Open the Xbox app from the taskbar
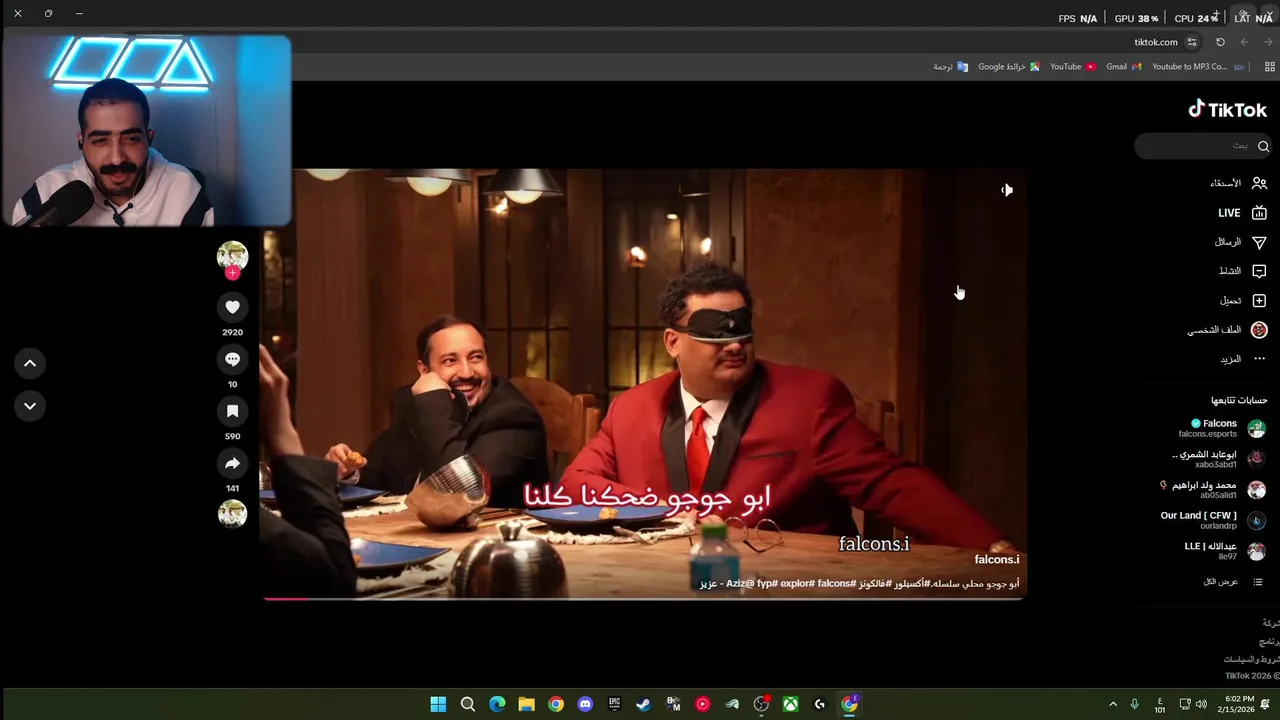Screen dimensions: 1280x720 (x=790, y=704)
